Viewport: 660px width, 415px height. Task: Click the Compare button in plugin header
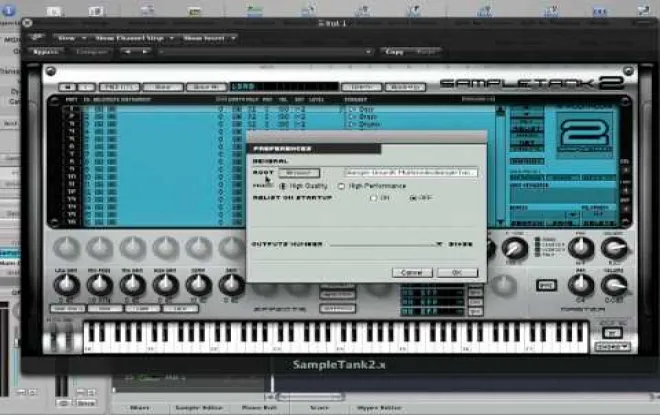point(92,52)
